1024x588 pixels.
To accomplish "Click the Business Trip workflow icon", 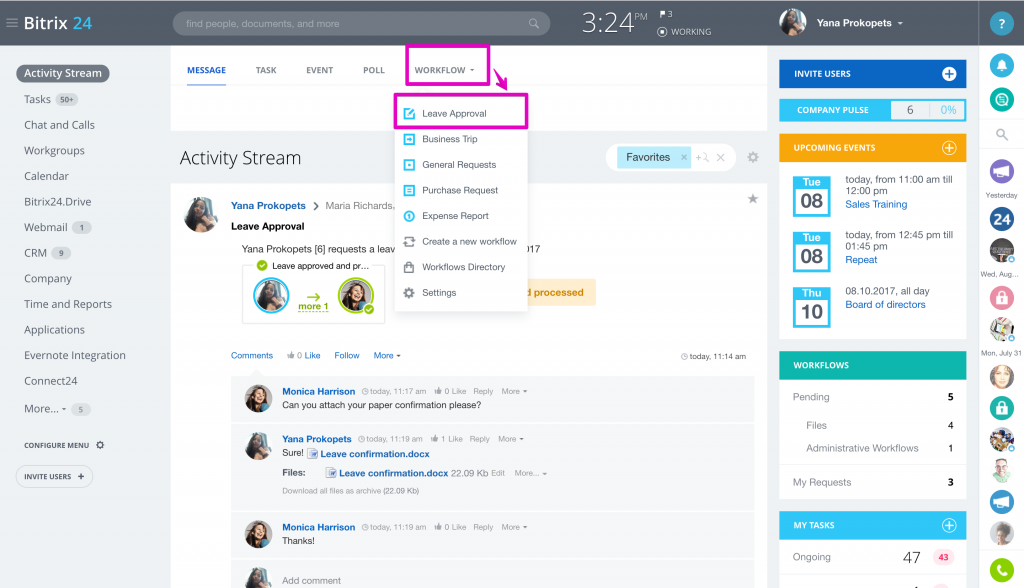I will click(x=409, y=139).
